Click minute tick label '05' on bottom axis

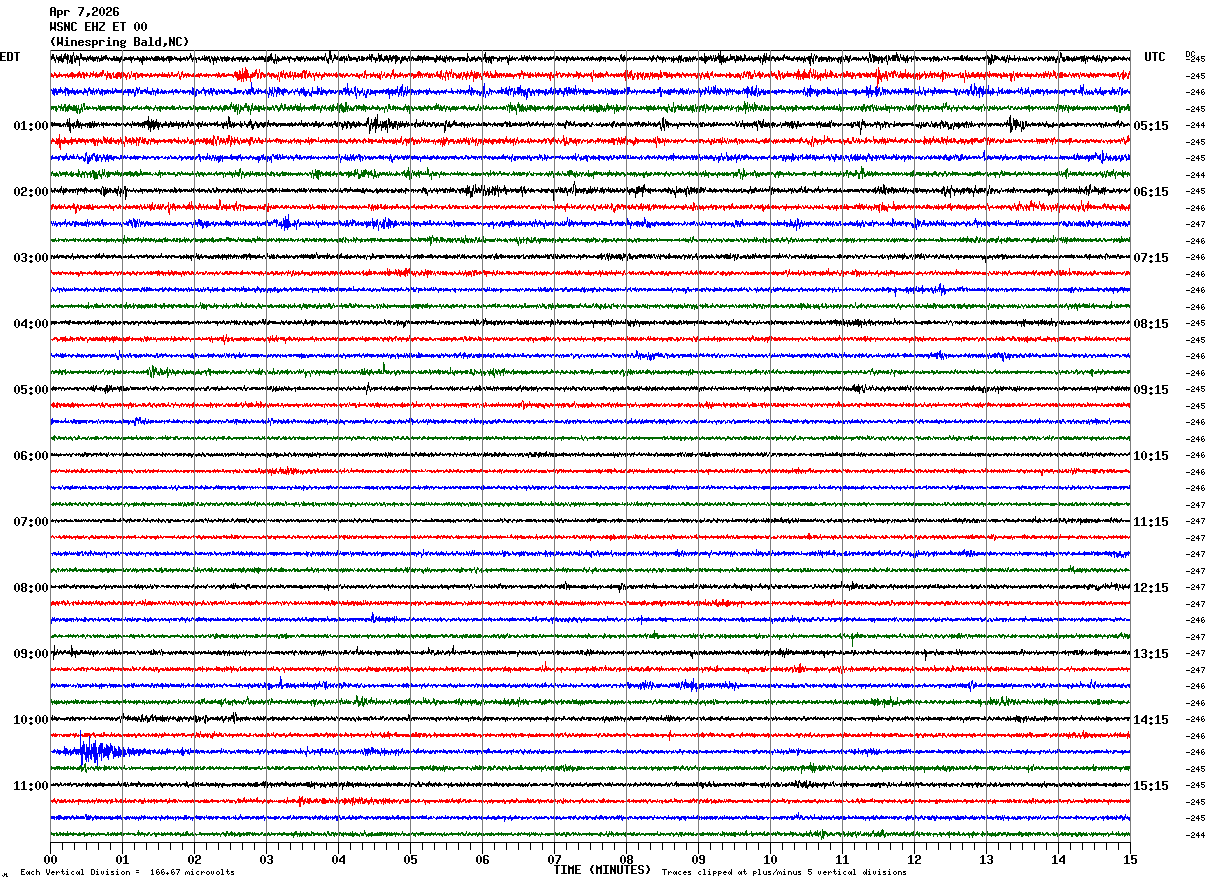click(x=410, y=859)
